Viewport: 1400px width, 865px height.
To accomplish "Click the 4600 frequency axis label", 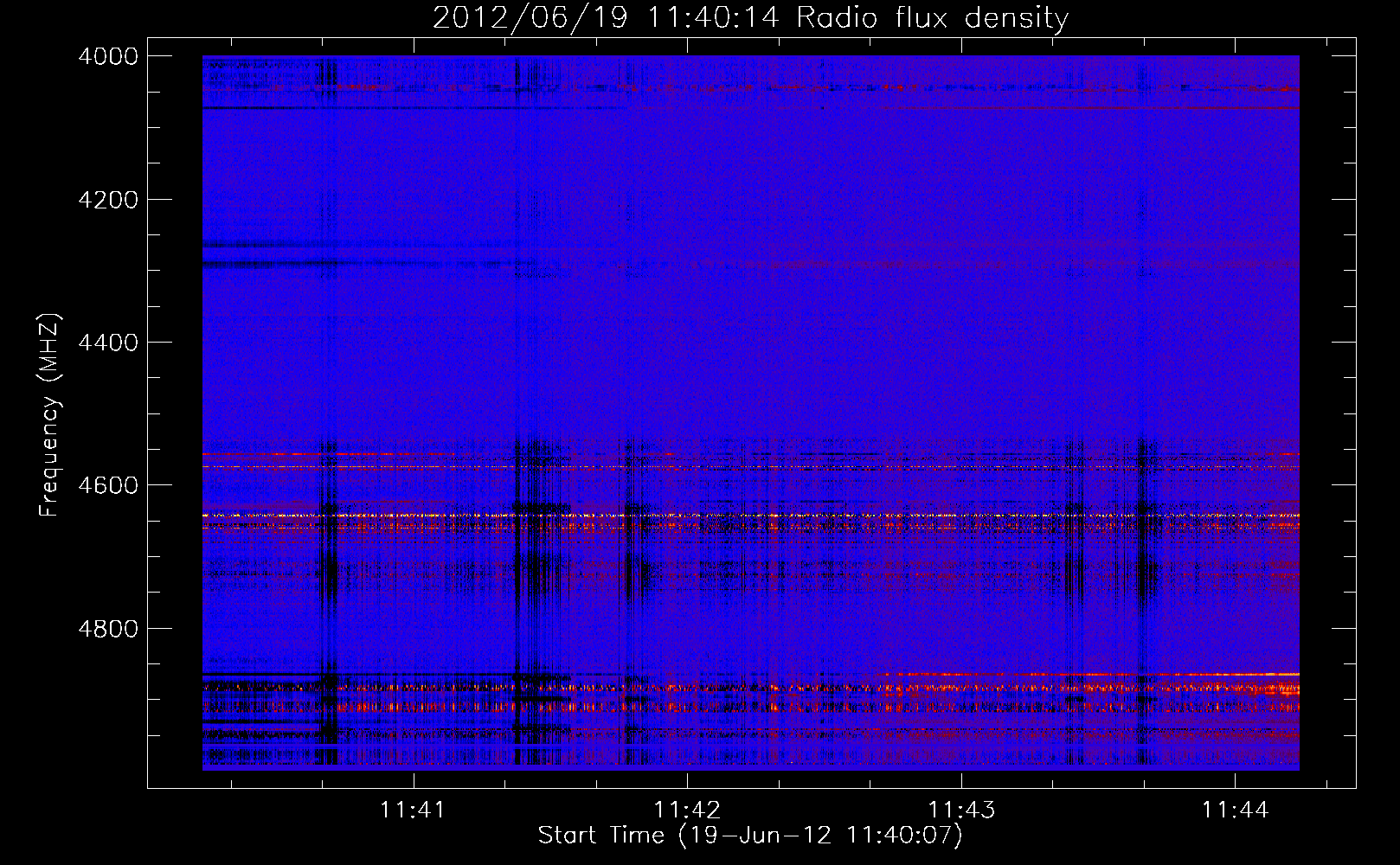I will 108,485.
